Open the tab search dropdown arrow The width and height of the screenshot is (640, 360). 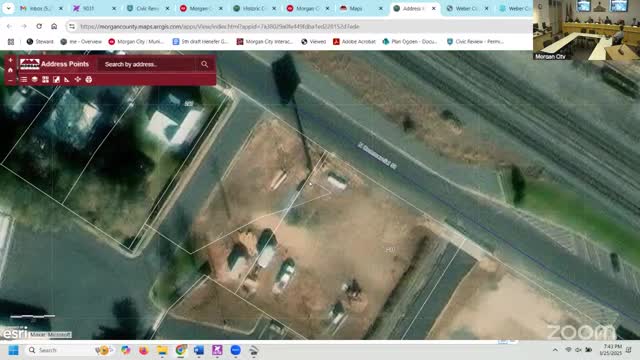(8, 8)
